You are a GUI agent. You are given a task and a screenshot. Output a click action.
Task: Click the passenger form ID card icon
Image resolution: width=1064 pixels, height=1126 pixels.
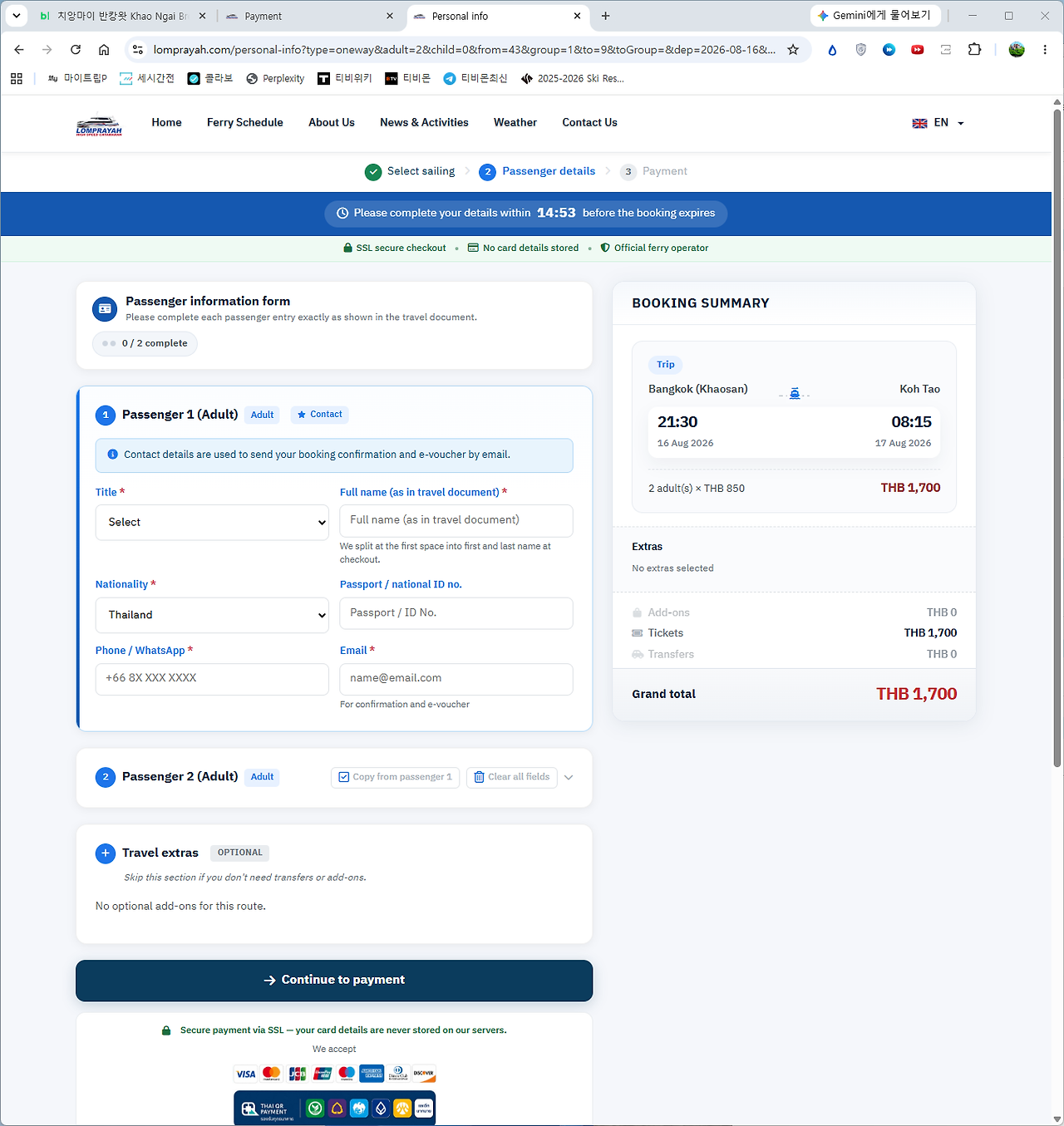click(x=105, y=308)
